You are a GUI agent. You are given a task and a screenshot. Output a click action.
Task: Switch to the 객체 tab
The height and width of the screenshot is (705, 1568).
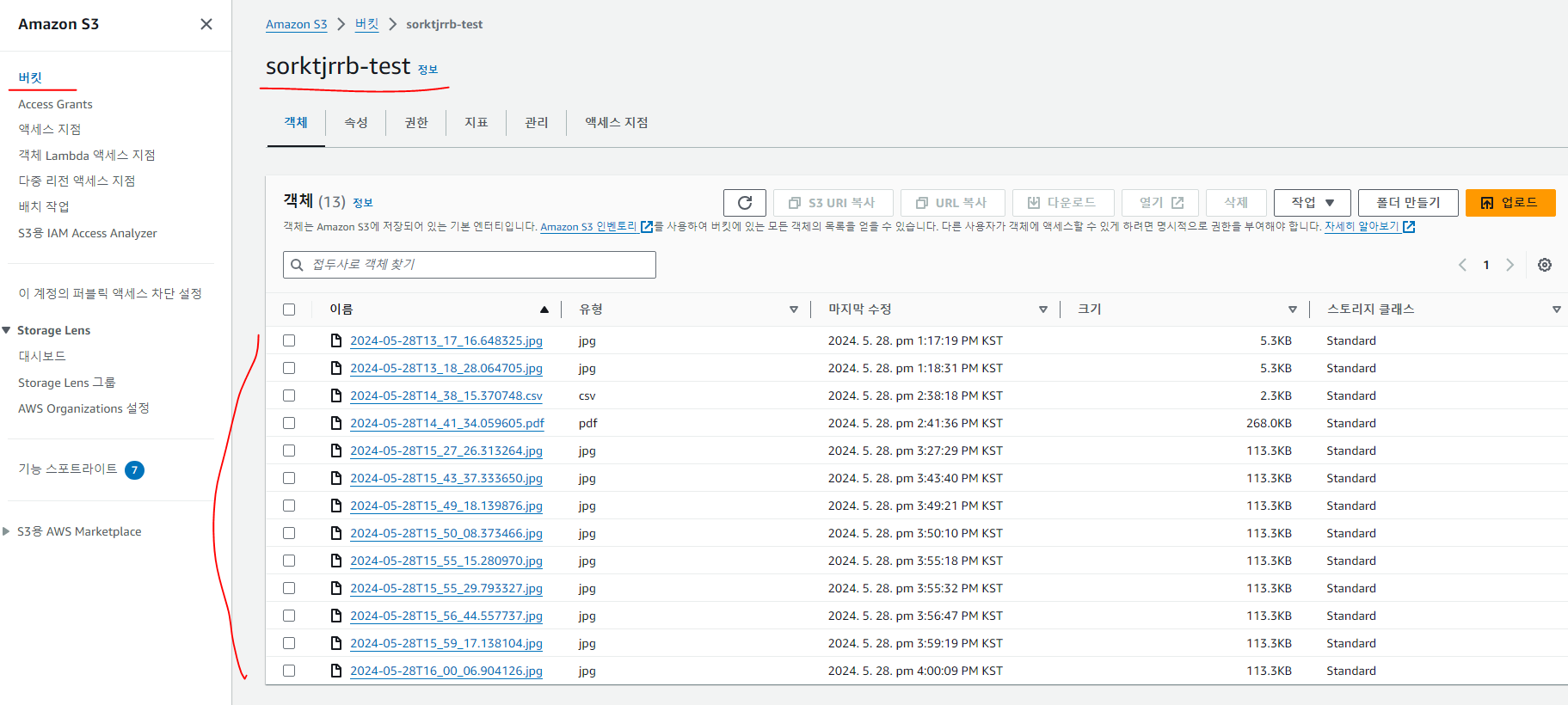296,123
